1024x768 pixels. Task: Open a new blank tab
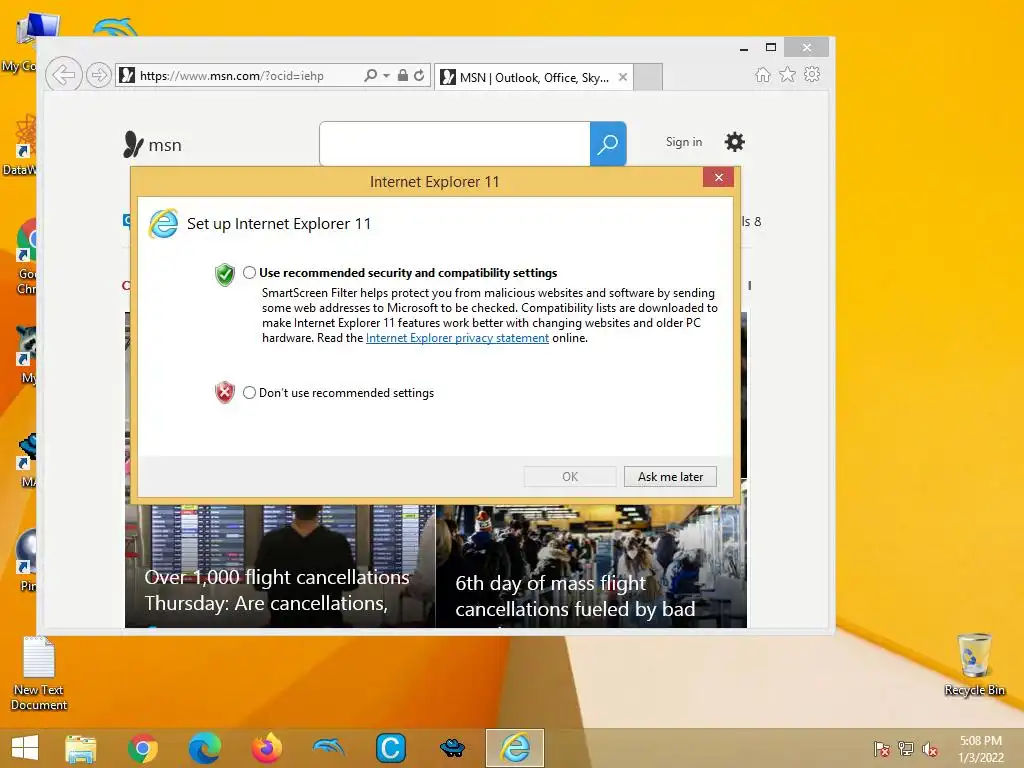pos(648,77)
